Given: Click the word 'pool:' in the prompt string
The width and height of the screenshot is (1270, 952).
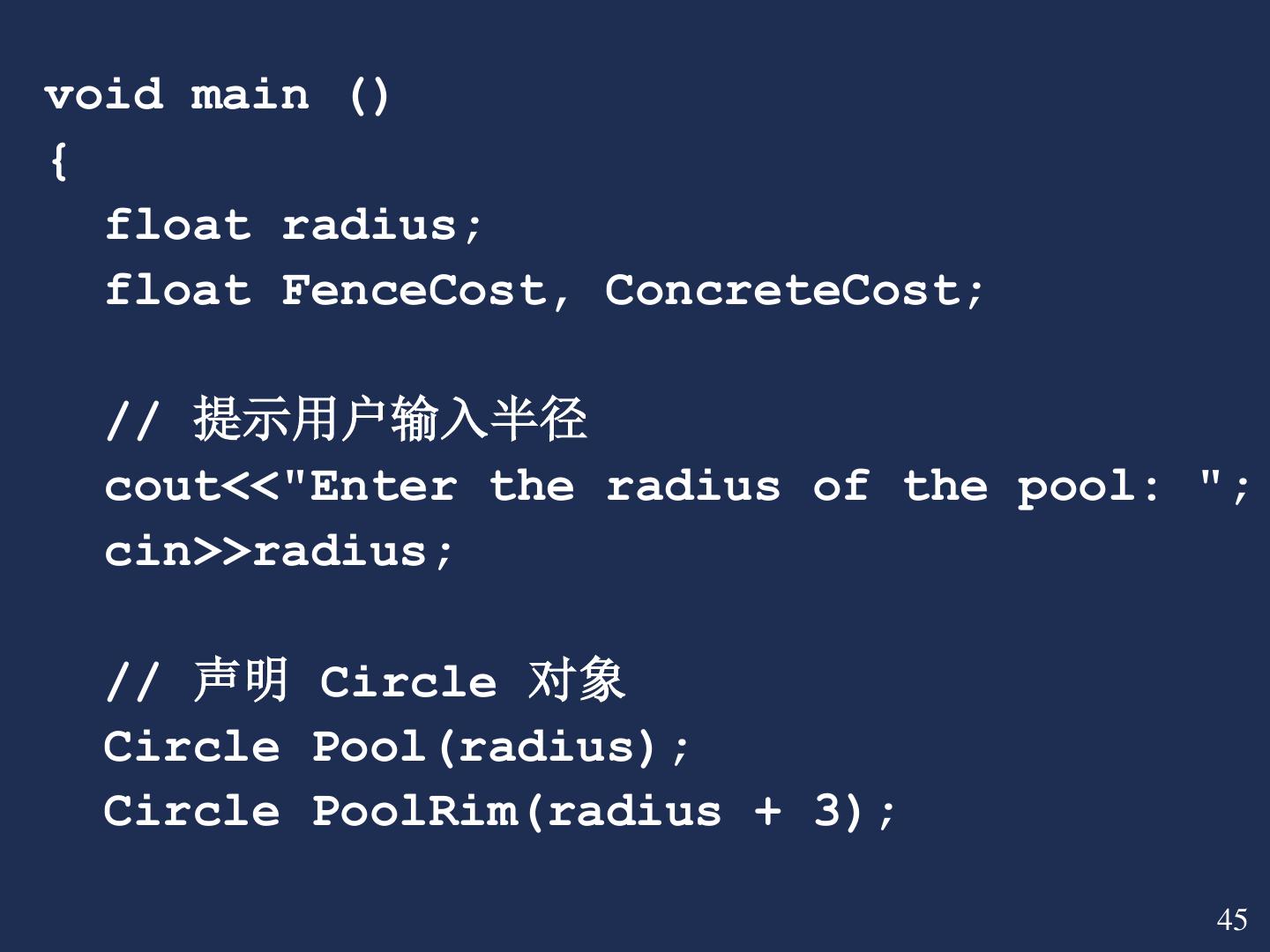Looking at the screenshot, I should tap(1088, 486).
